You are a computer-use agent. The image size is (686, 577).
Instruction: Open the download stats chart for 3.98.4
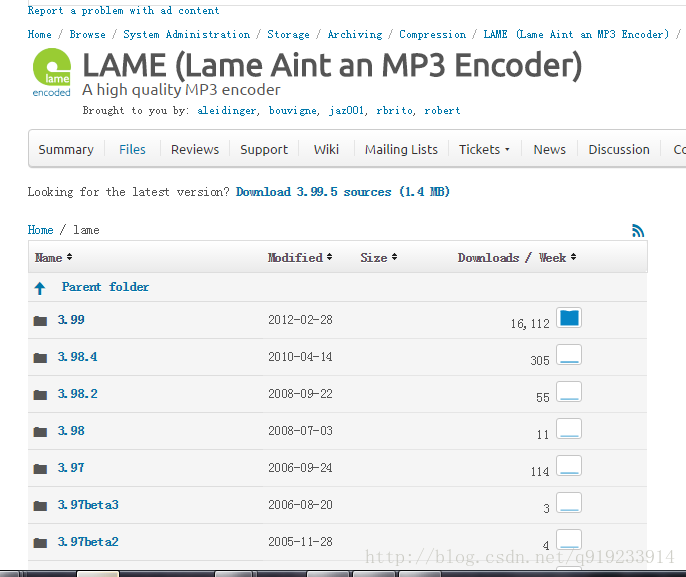(569, 354)
